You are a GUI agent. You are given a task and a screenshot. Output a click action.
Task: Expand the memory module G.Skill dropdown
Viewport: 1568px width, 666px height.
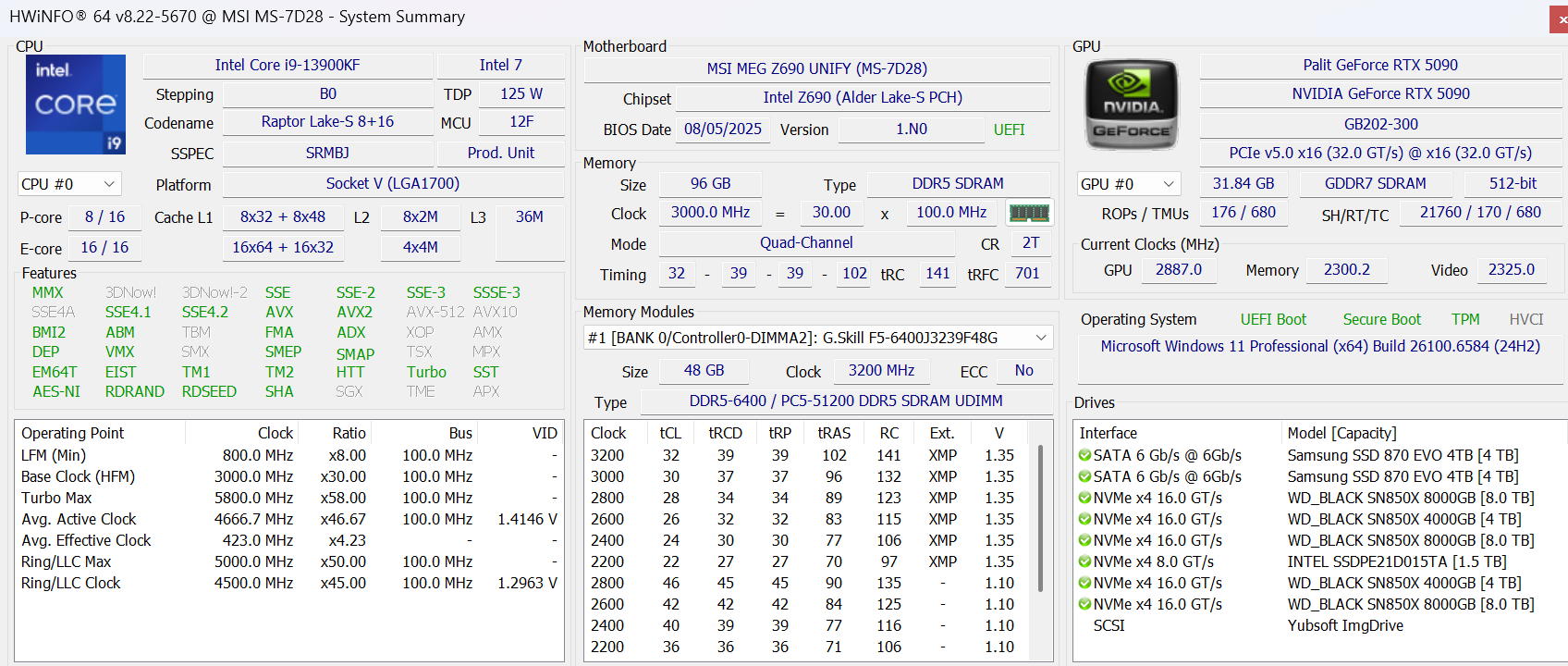click(1041, 338)
